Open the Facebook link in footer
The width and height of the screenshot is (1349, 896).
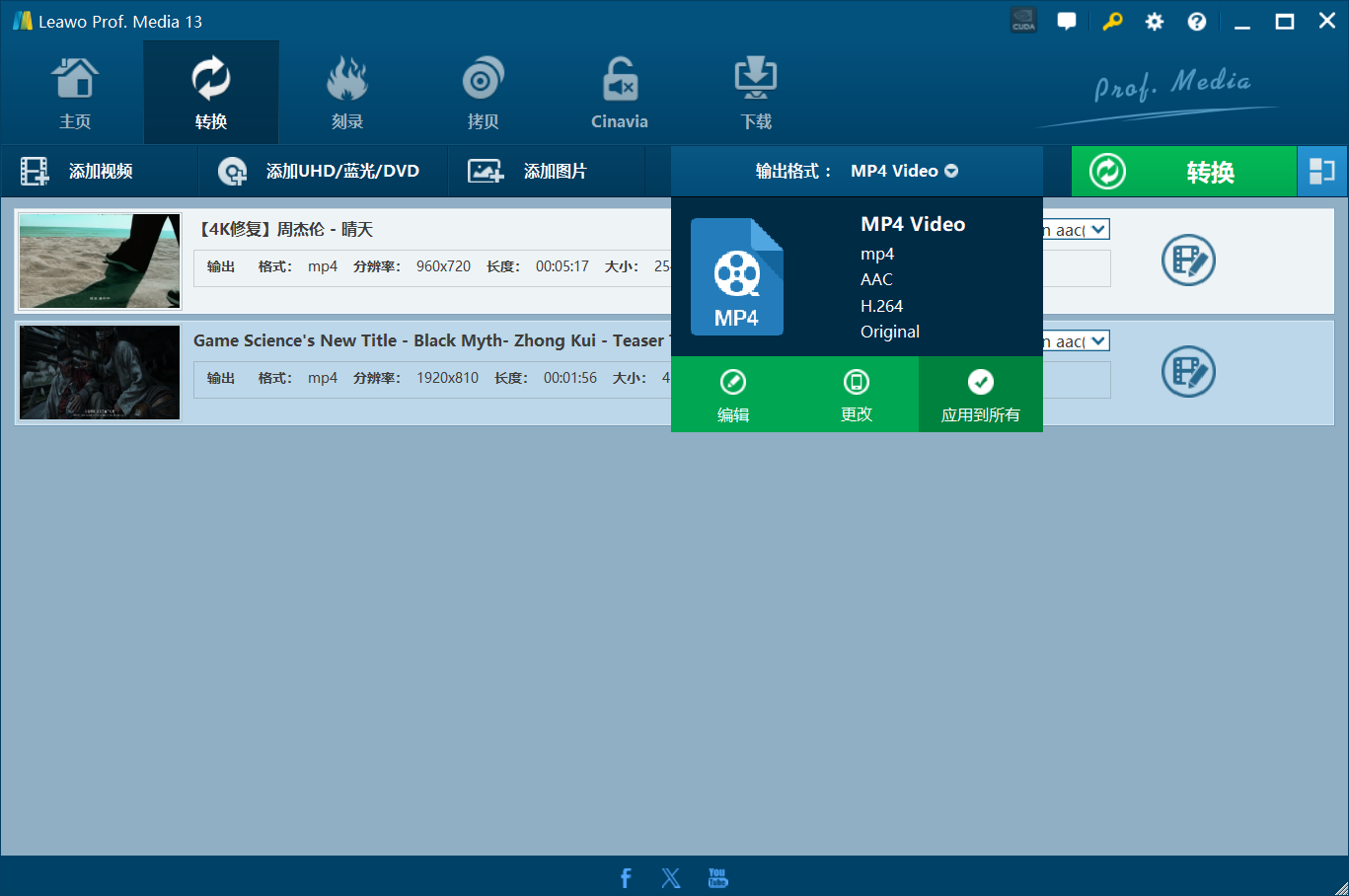tap(626, 878)
